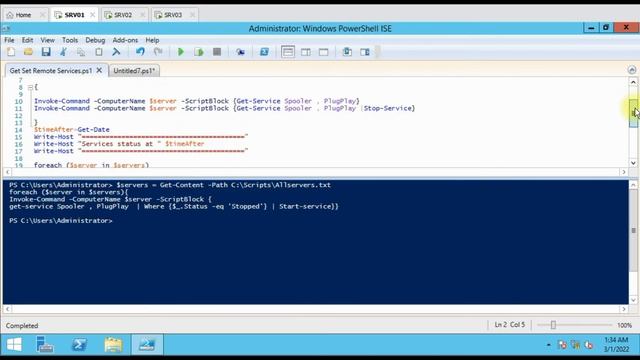Image resolution: width=640 pixels, height=360 pixels.
Task: Switch to Untitled7.ps1 script tab
Action: [134, 71]
